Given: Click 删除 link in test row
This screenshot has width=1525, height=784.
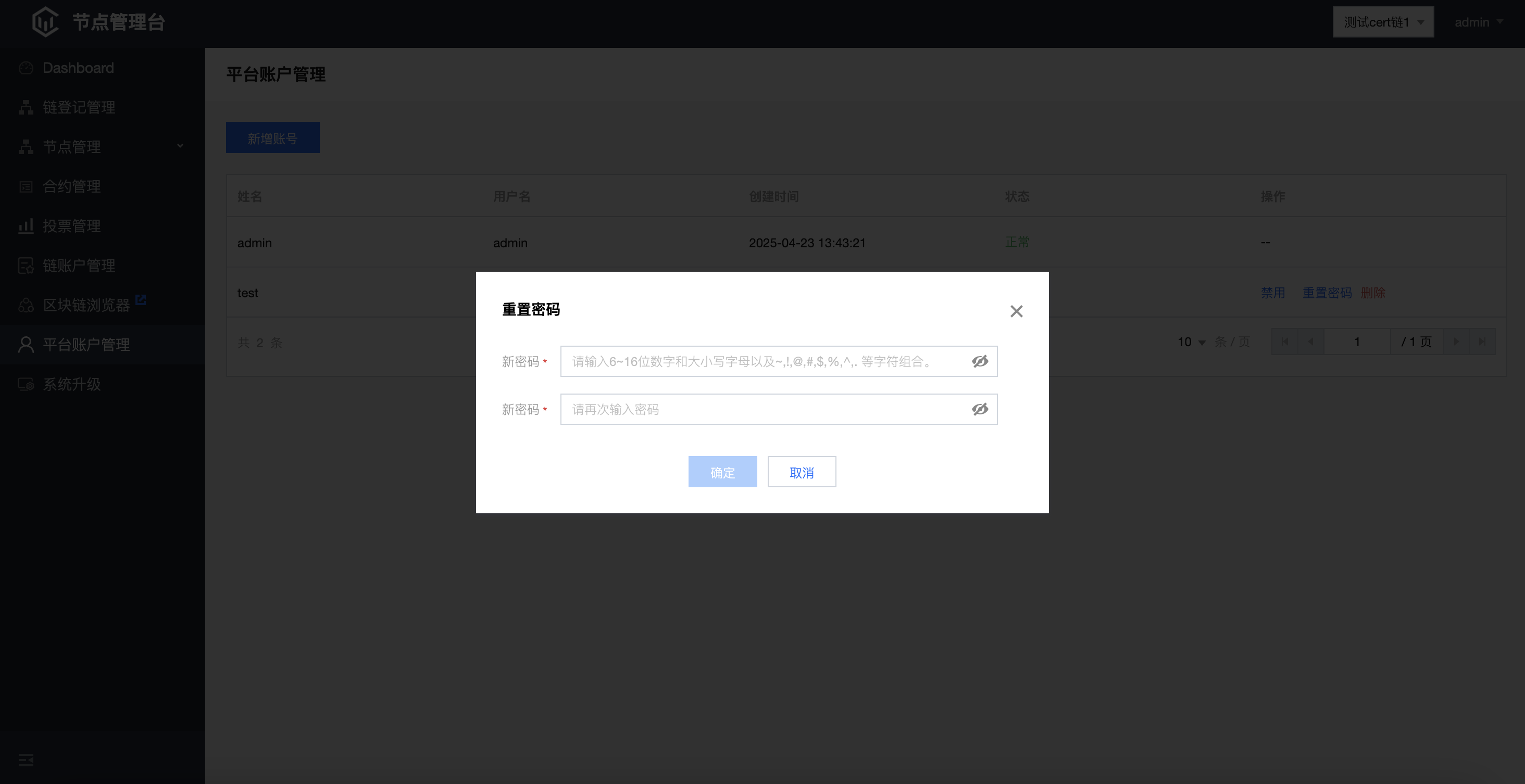Looking at the screenshot, I should pyautogui.click(x=1373, y=292).
